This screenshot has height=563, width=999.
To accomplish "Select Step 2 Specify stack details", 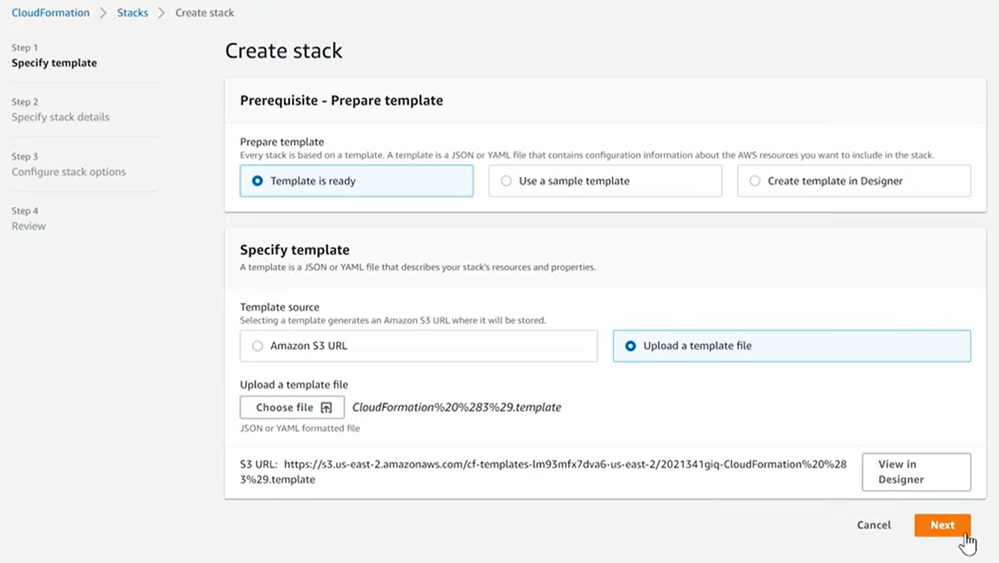I will pyautogui.click(x=61, y=110).
